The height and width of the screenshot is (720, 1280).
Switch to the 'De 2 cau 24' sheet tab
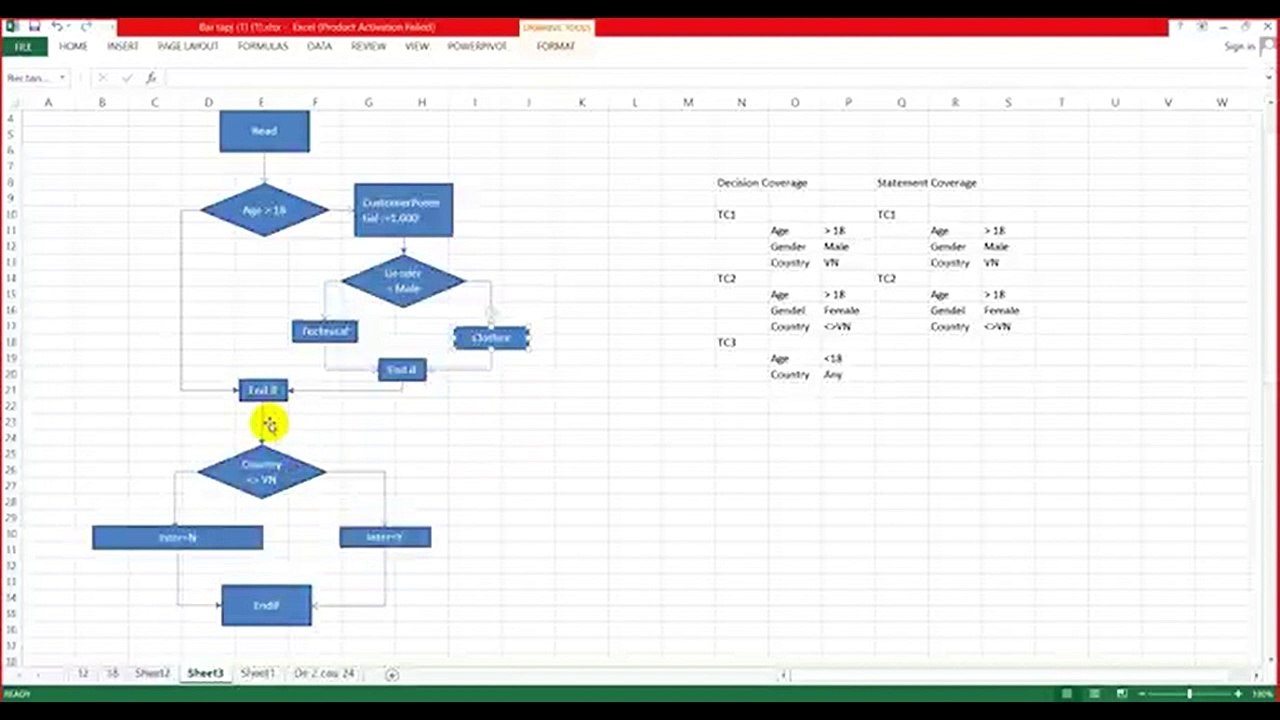pyautogui.click(x=324, y=674)
